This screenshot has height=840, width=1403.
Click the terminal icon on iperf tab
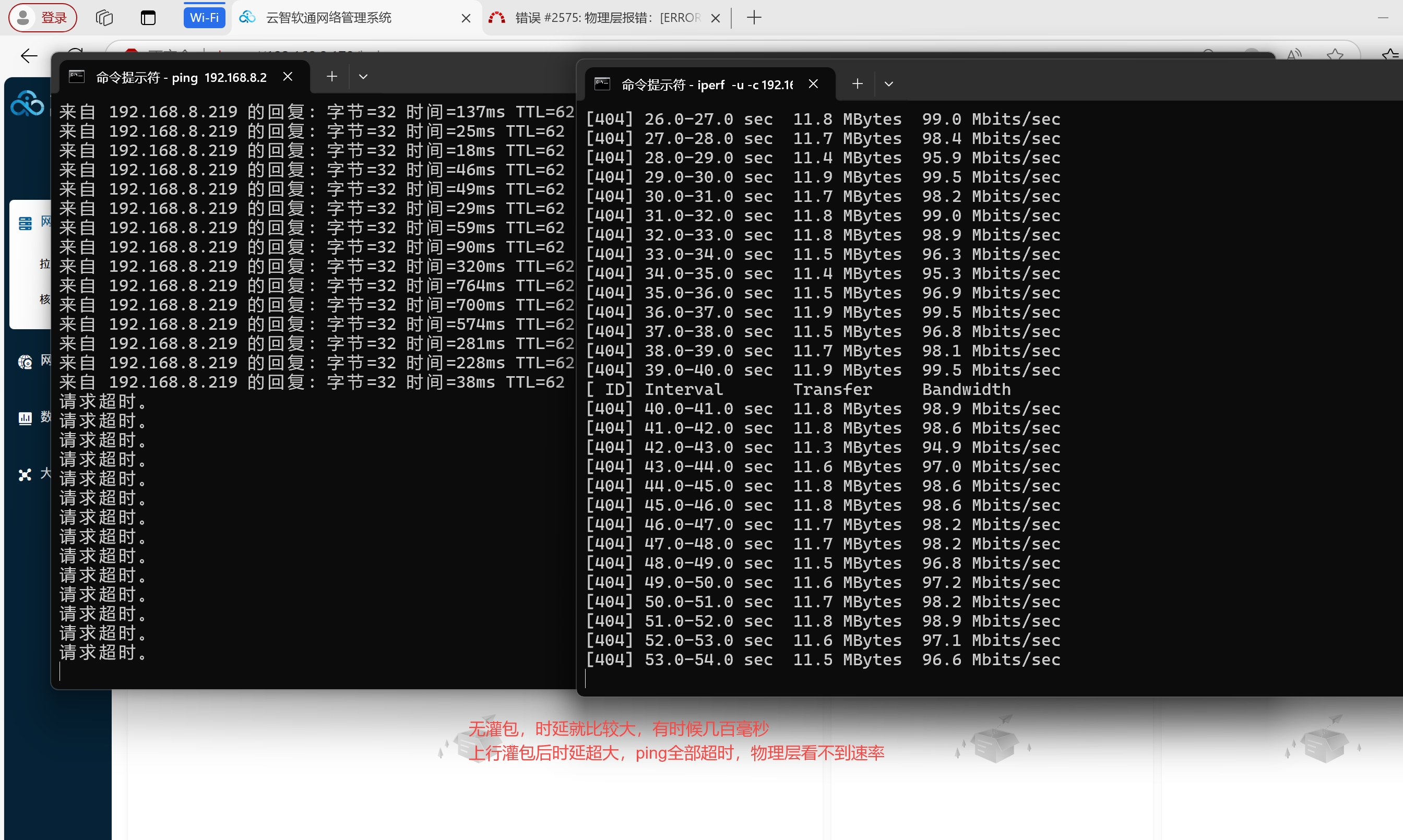(x=602, y=84)
